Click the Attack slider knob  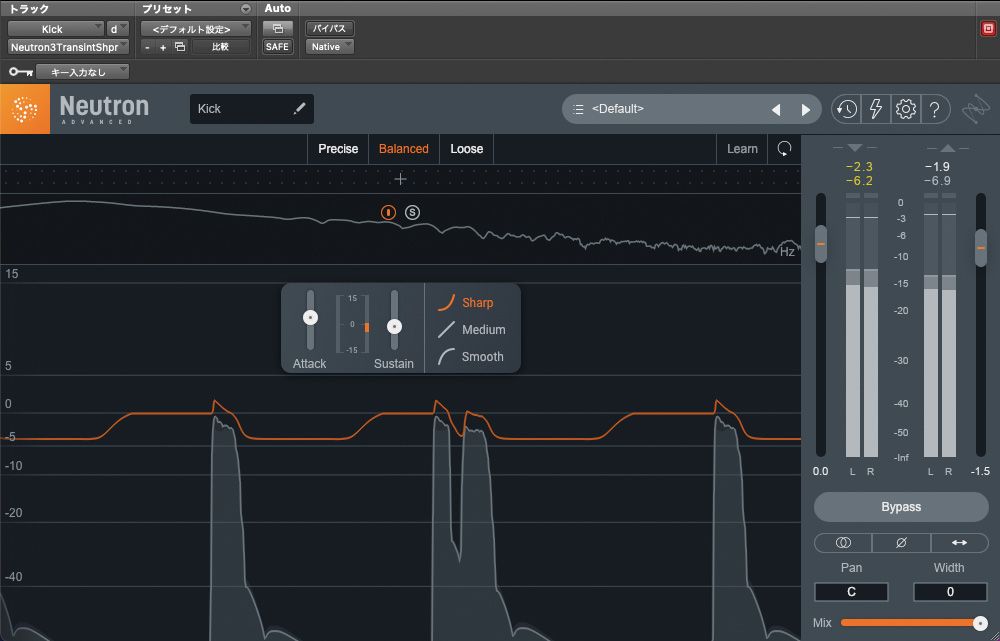311,318
